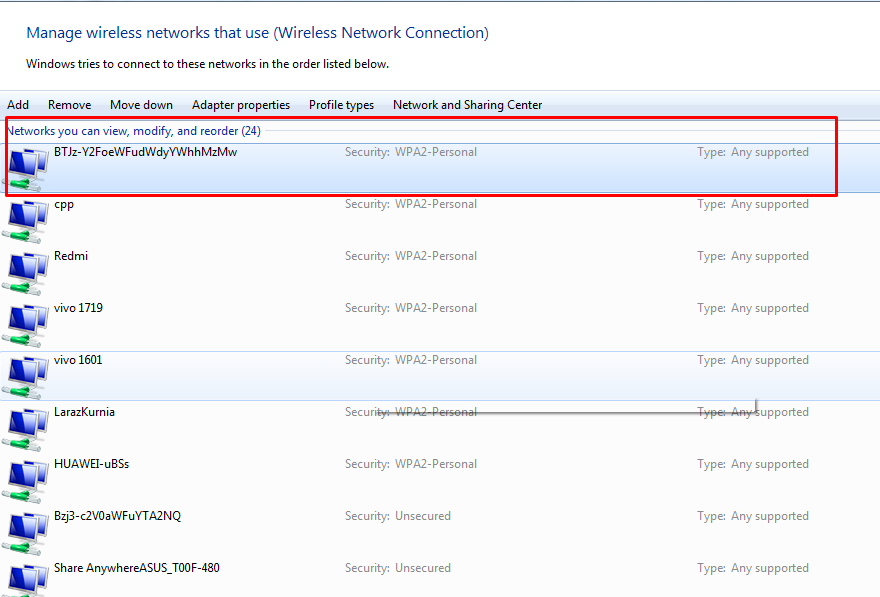Open Network and Sharing Center
The image size is (880, 597).
point(467,105)
